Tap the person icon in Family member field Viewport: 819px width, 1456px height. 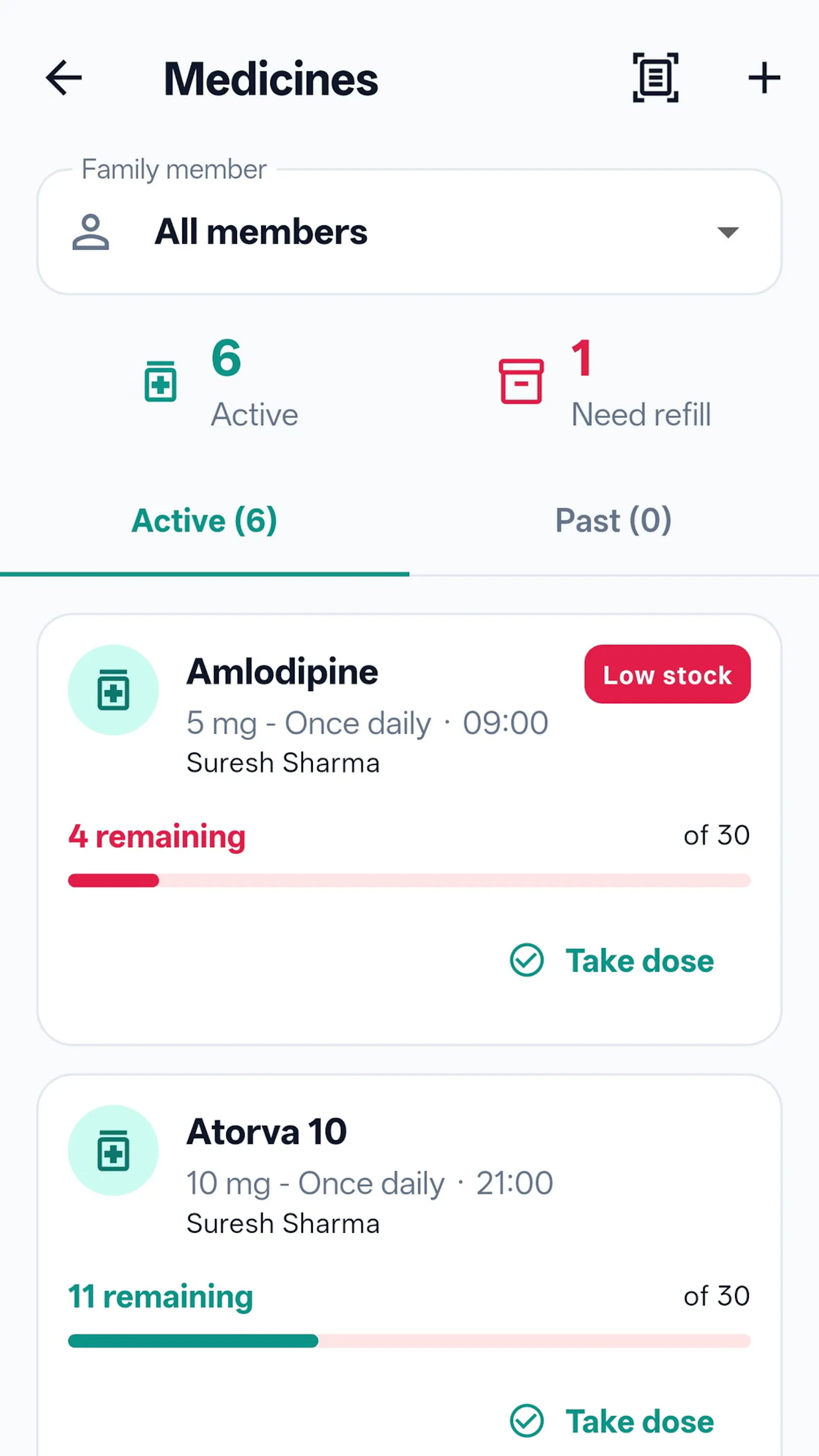[x=91, y=232]
